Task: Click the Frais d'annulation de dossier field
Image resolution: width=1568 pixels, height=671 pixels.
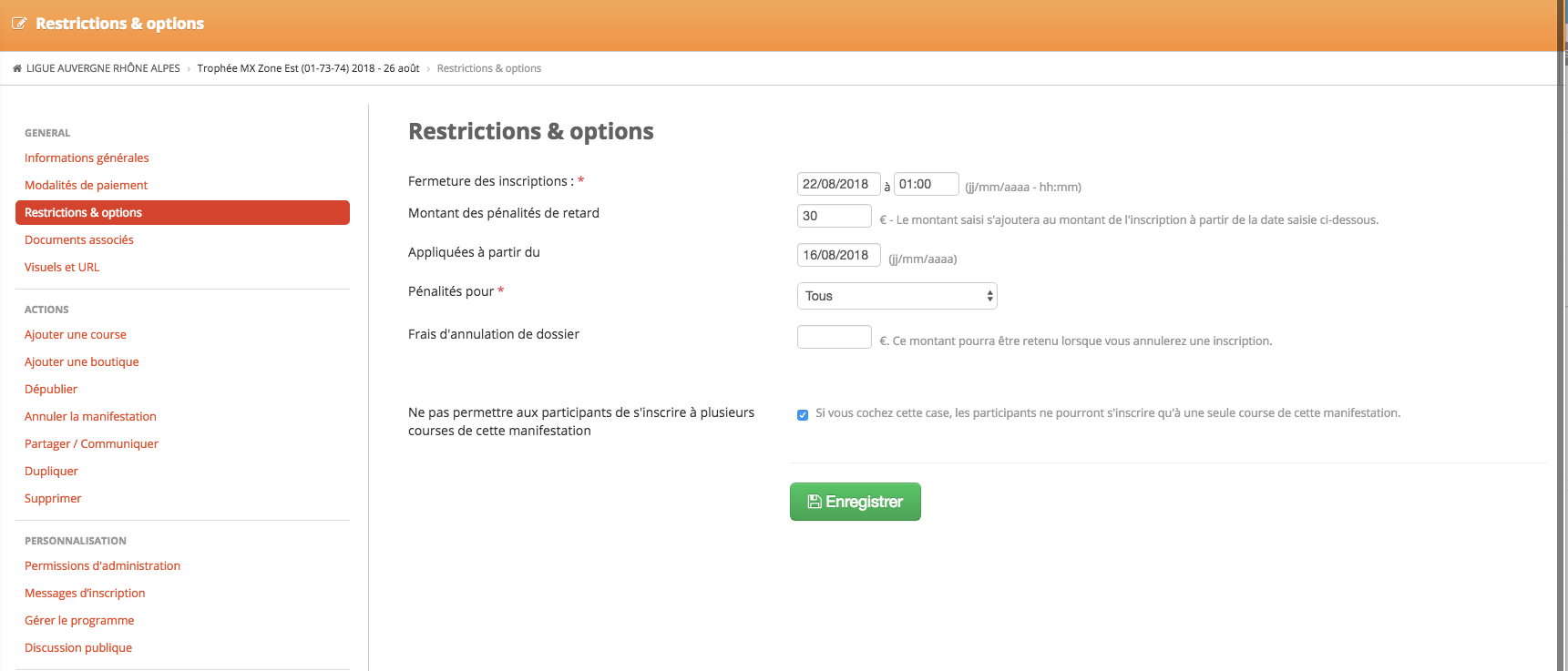Action: (x=835, y=337)
